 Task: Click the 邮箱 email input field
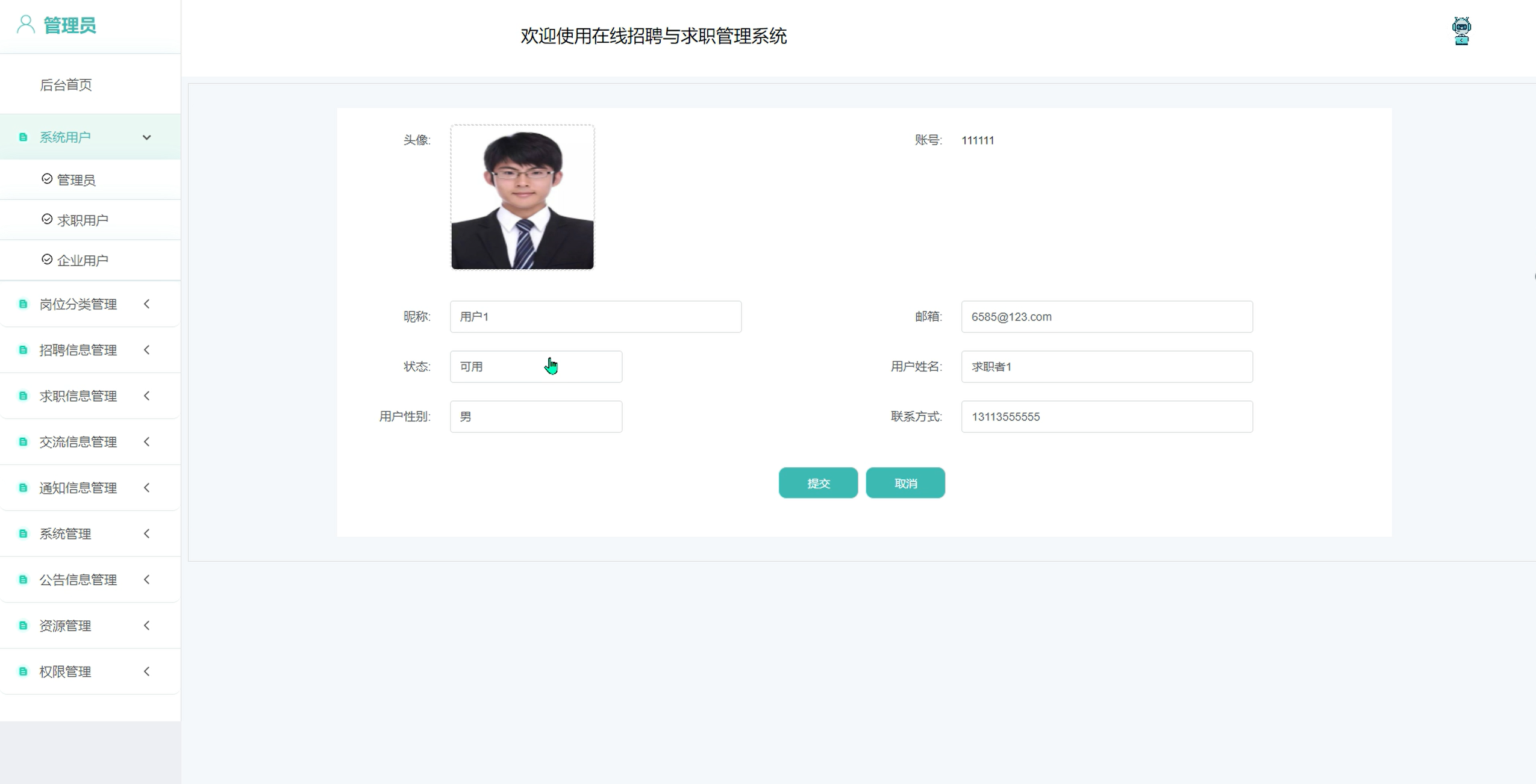(1107, 317)
